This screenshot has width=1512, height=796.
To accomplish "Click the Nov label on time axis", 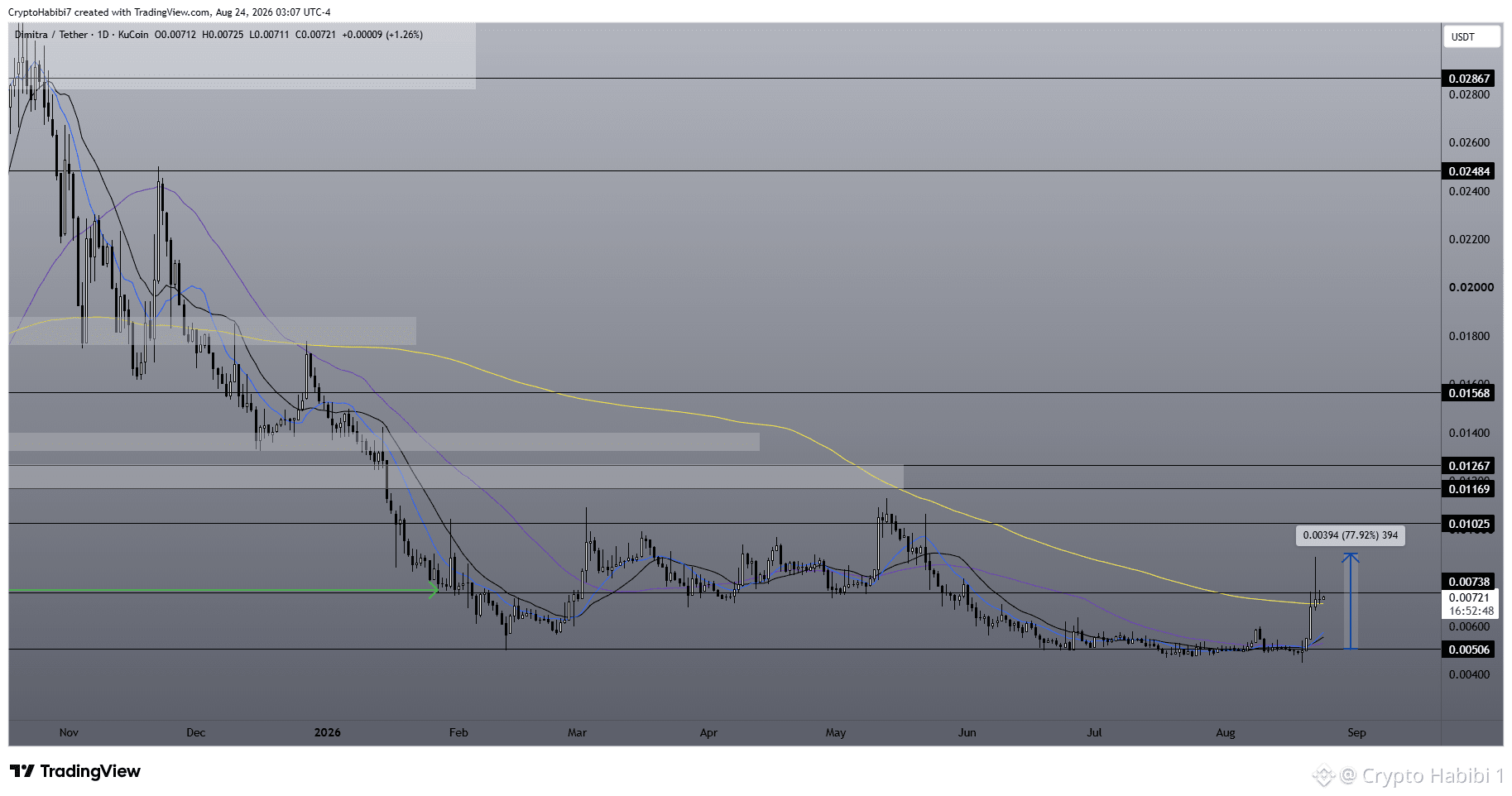I will pos(69,732).
